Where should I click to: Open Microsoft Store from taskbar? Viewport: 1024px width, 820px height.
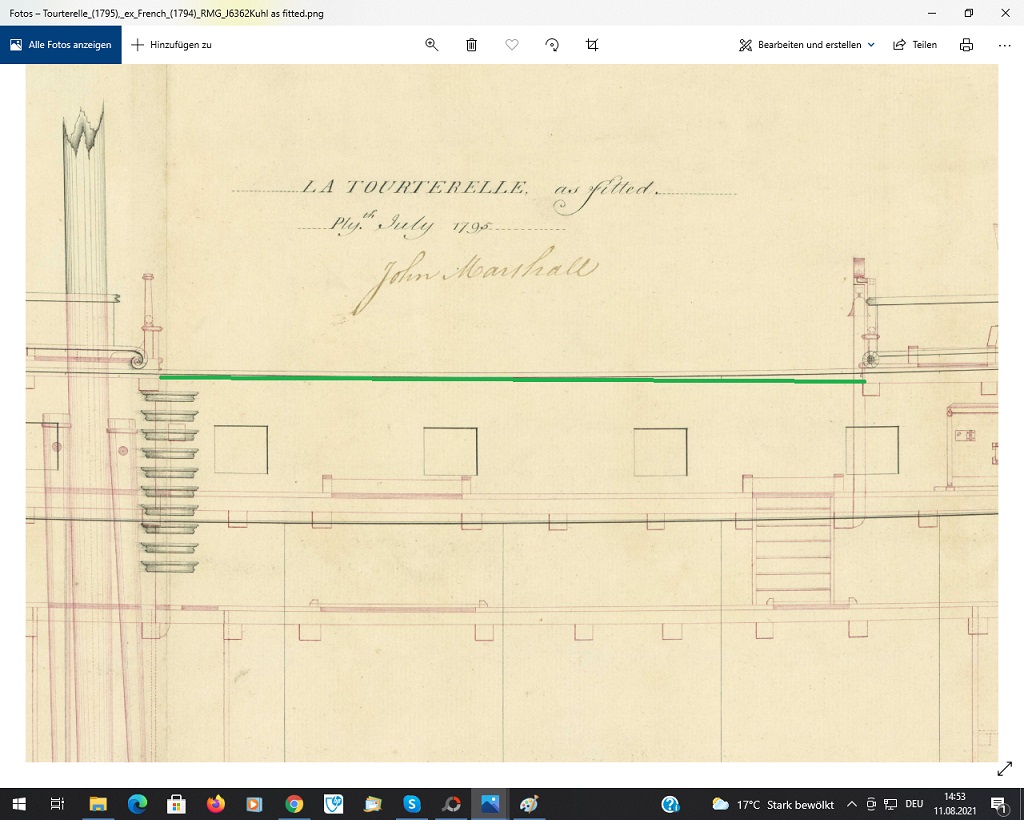coord(176,804)
